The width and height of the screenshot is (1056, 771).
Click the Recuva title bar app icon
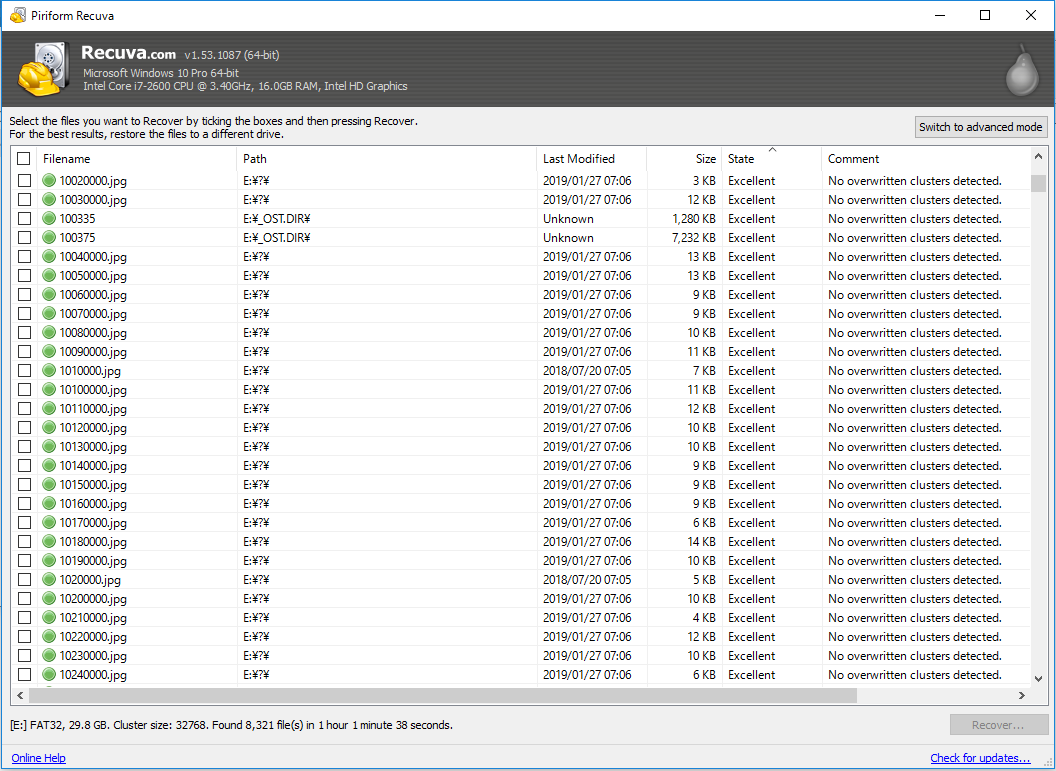18,15
